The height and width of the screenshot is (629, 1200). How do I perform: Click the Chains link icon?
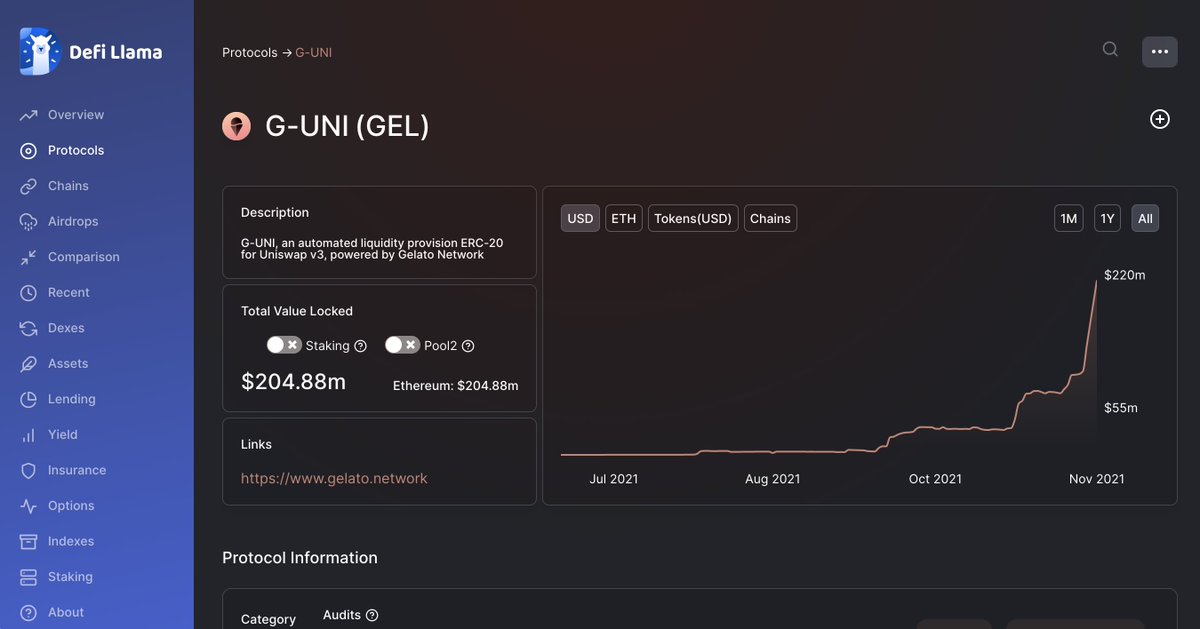[x=28, y=186]
